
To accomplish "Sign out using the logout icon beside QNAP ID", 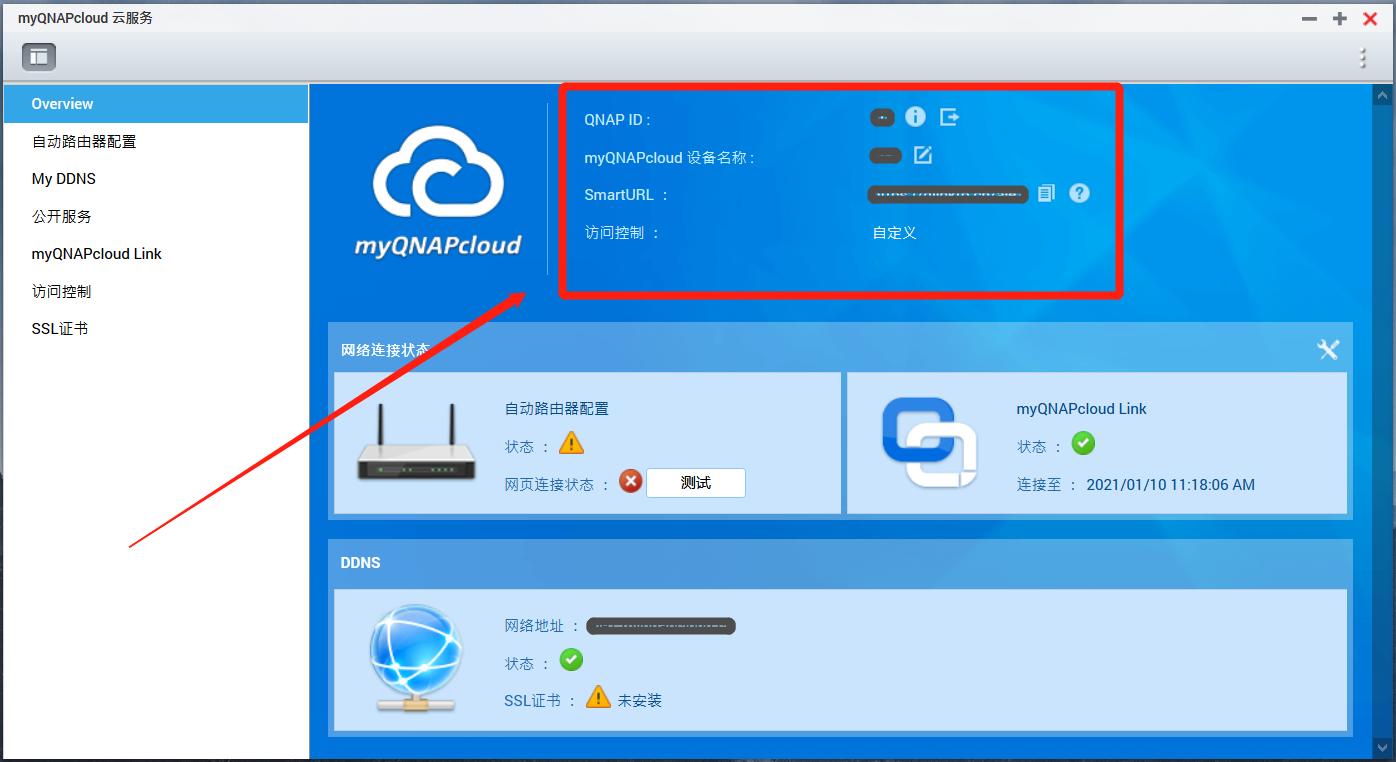I will tap(948, 116).
